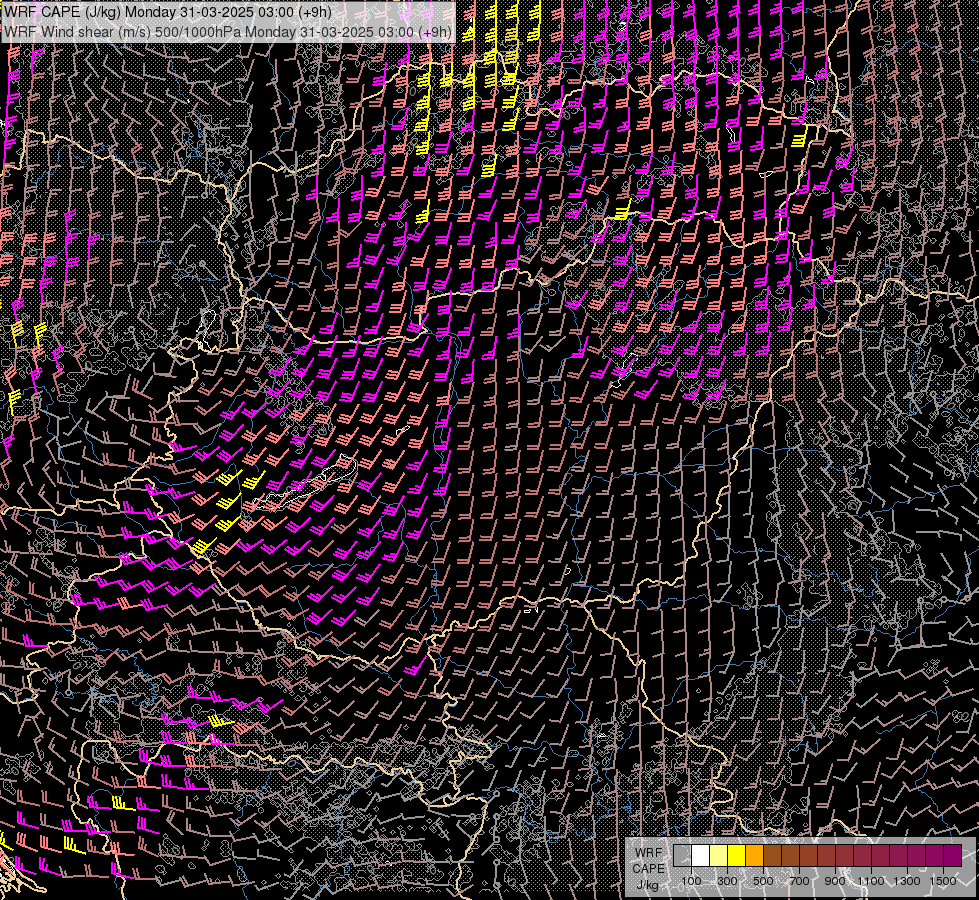Click the gray first CAPE legend swatch
Viewport: 979px width, 900px height.
click(682, 855)
